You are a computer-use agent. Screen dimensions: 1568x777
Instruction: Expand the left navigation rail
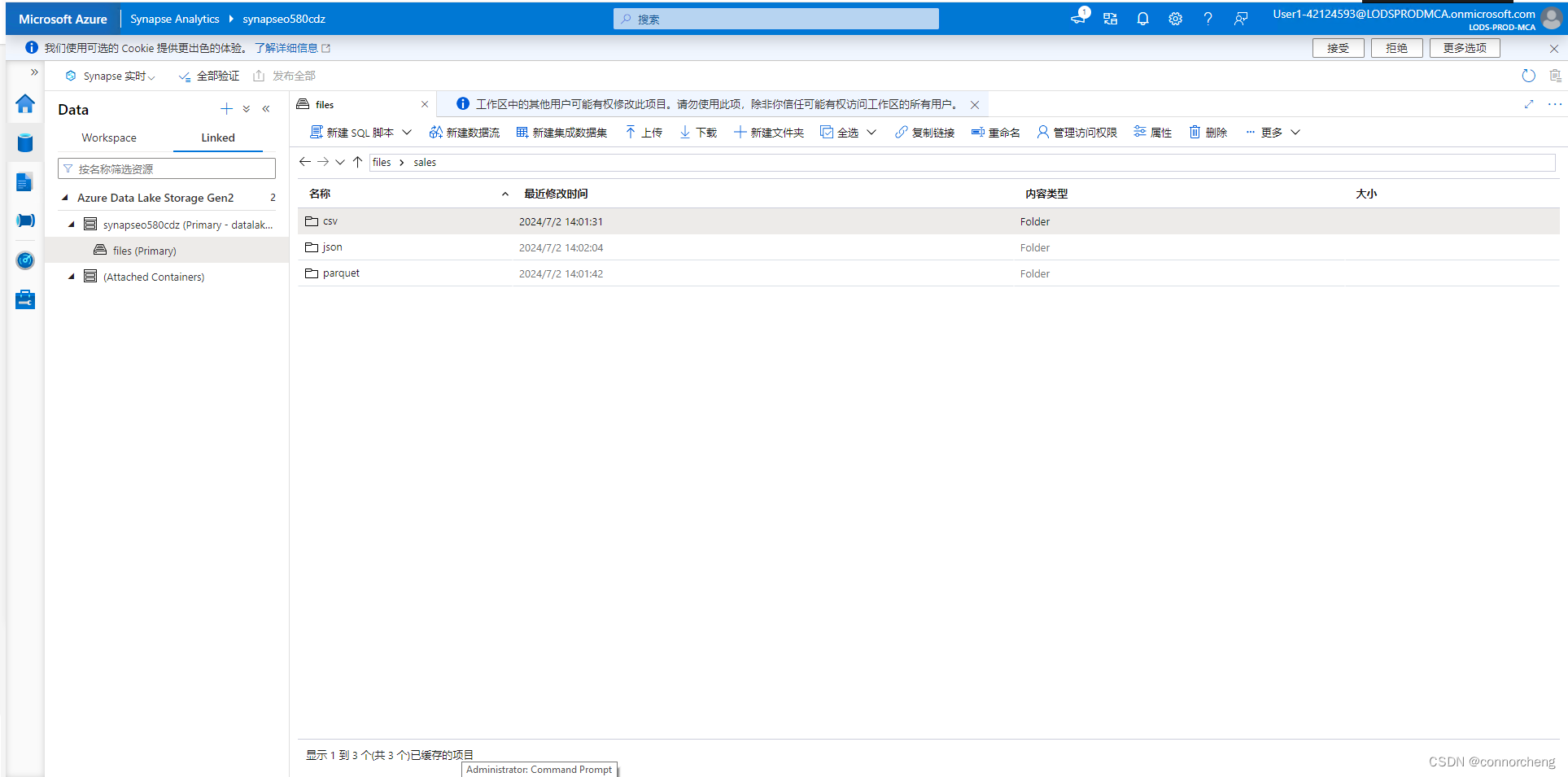34,72
